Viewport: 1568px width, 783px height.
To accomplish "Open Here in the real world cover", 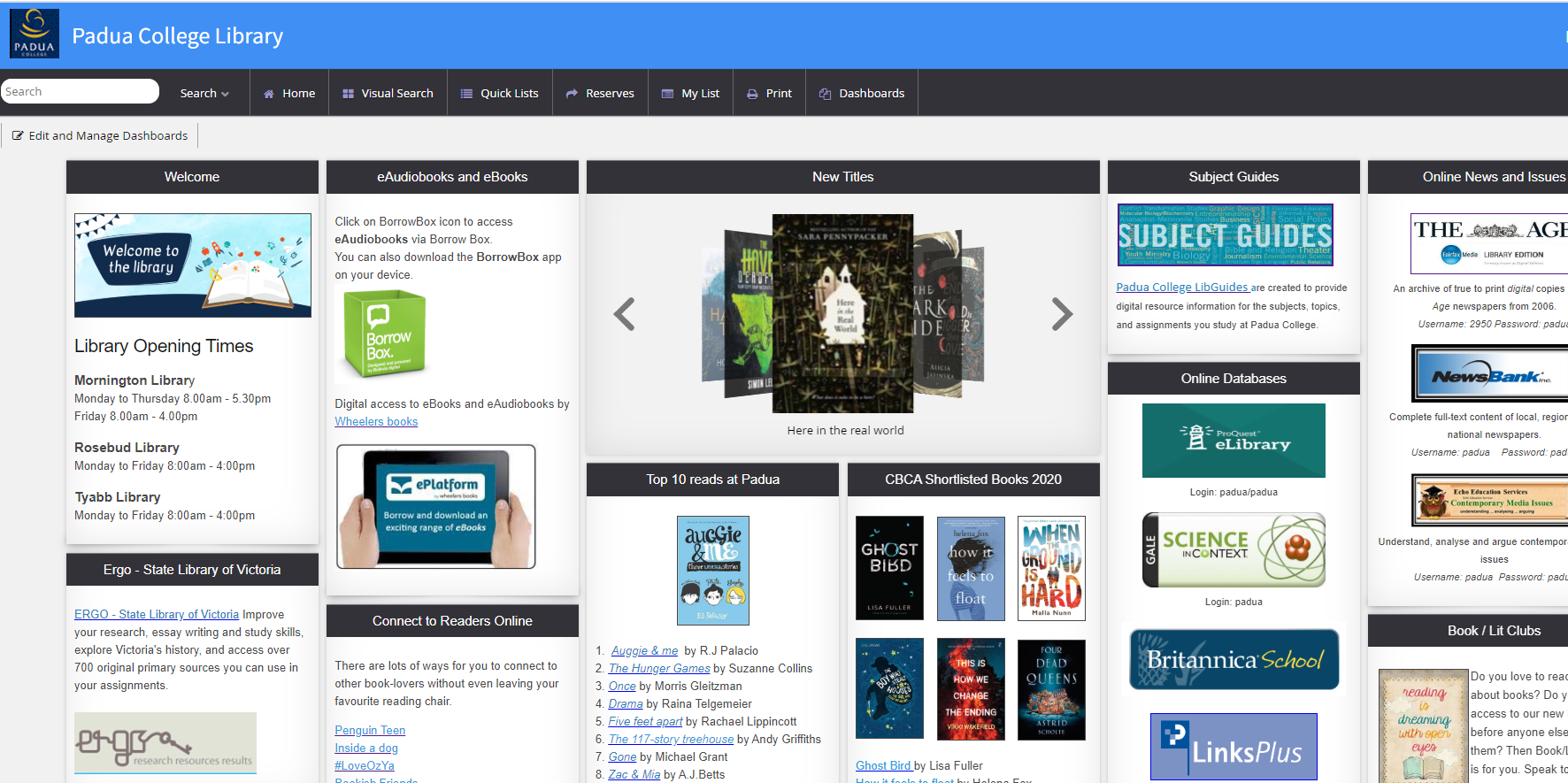I will (x=842, y=313).
